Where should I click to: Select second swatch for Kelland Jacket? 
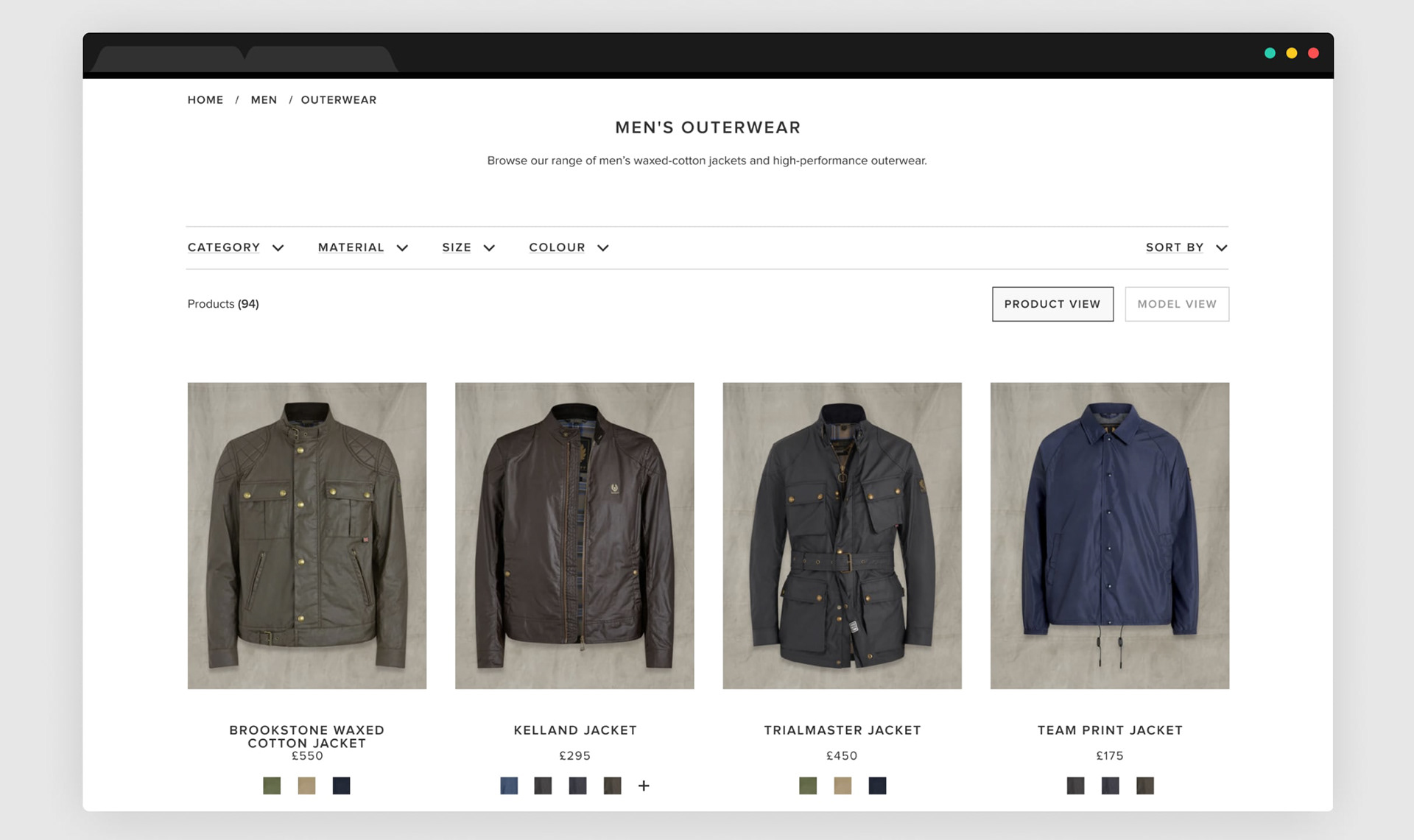(x=543, y=786)
